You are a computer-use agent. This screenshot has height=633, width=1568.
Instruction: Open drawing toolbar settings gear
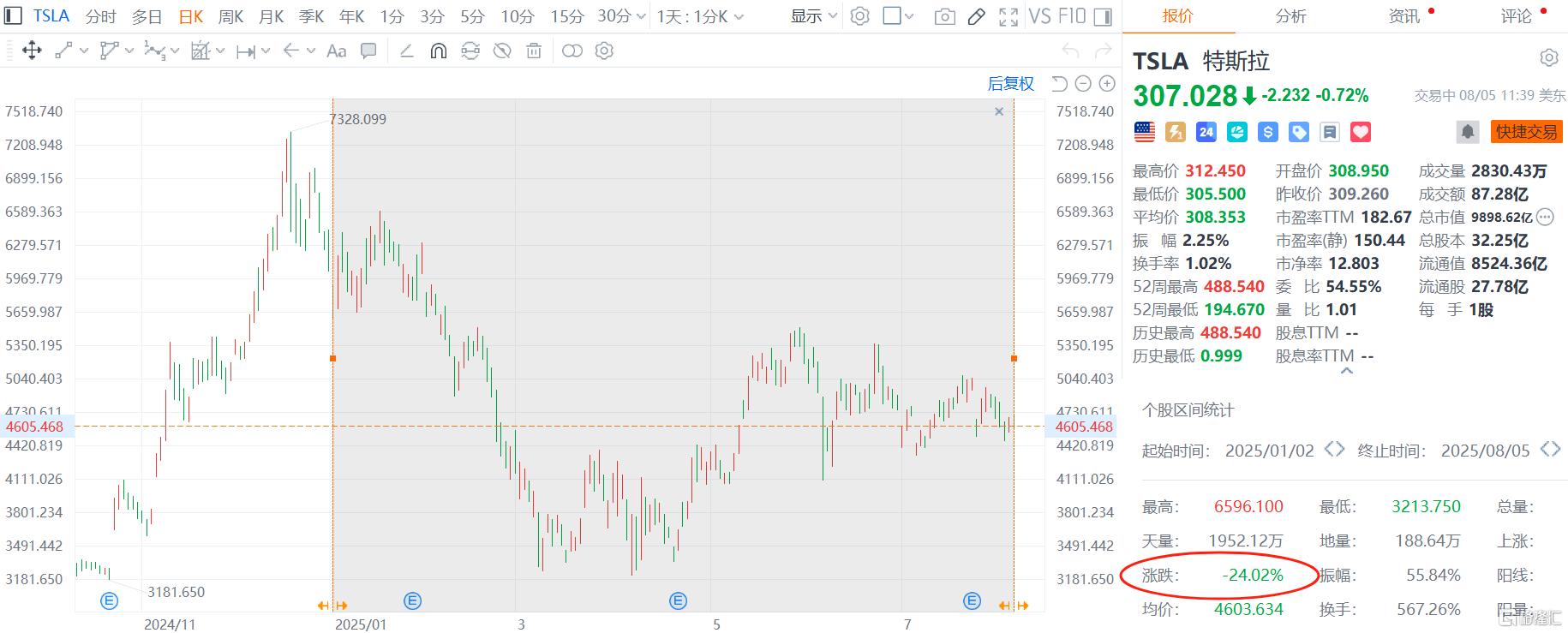click(604, 51)
